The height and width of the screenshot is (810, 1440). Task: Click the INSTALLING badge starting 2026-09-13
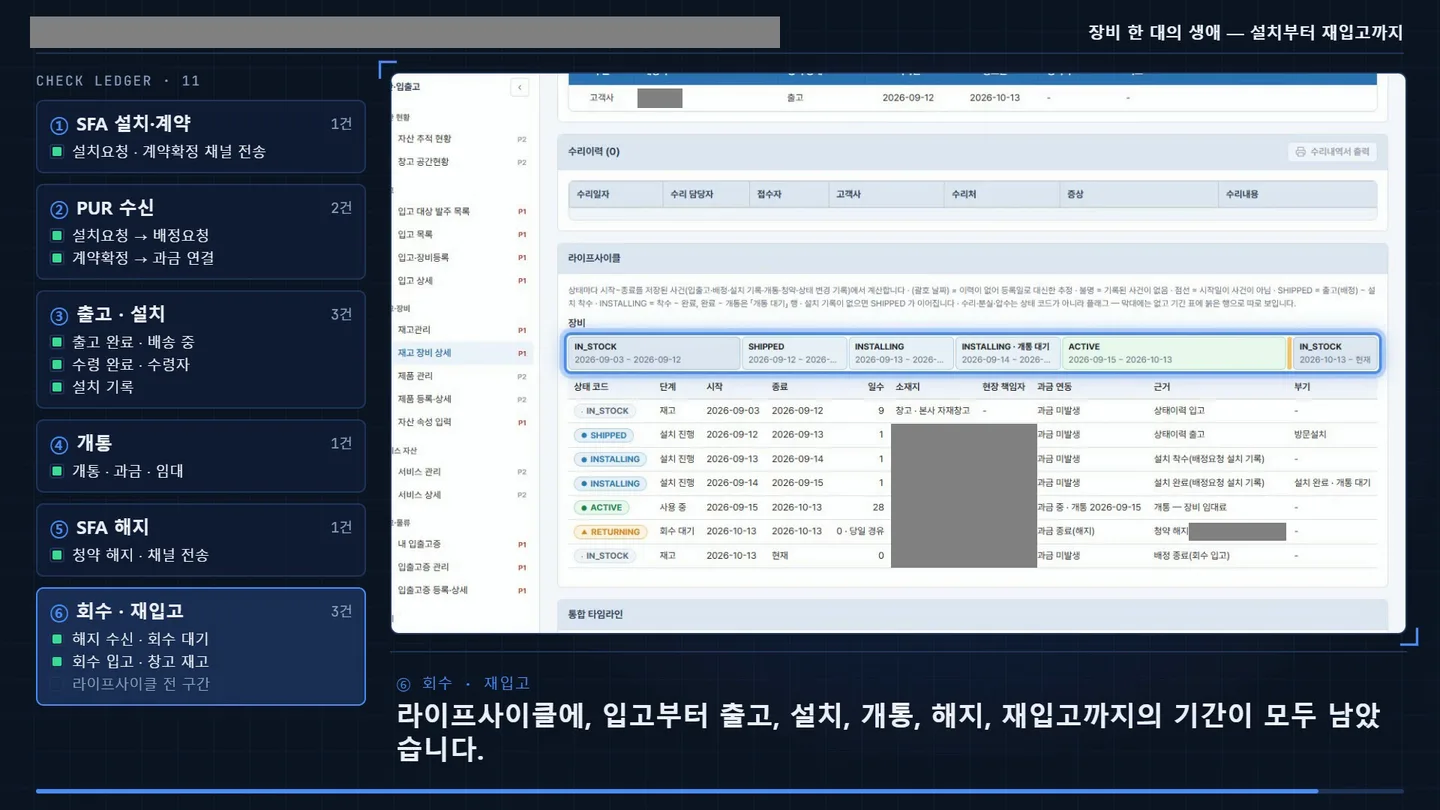click(609, 459)
